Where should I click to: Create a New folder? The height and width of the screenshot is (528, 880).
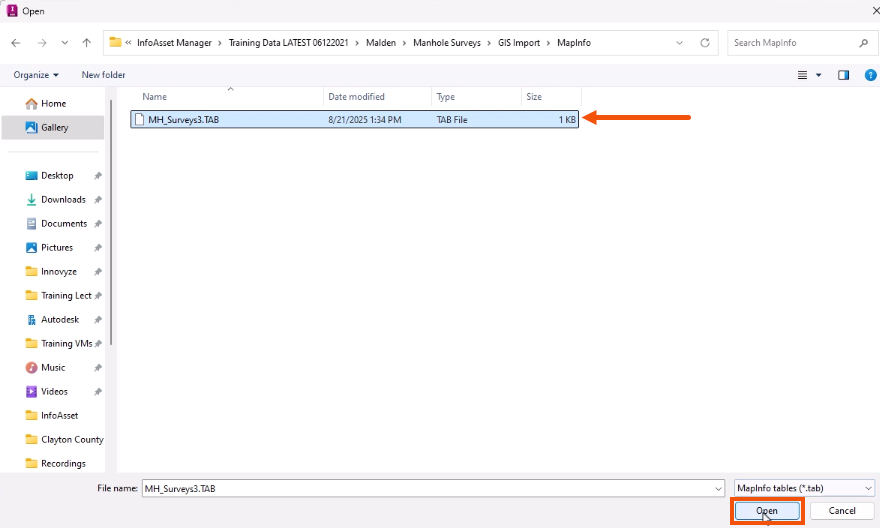(x=103, y=75)
